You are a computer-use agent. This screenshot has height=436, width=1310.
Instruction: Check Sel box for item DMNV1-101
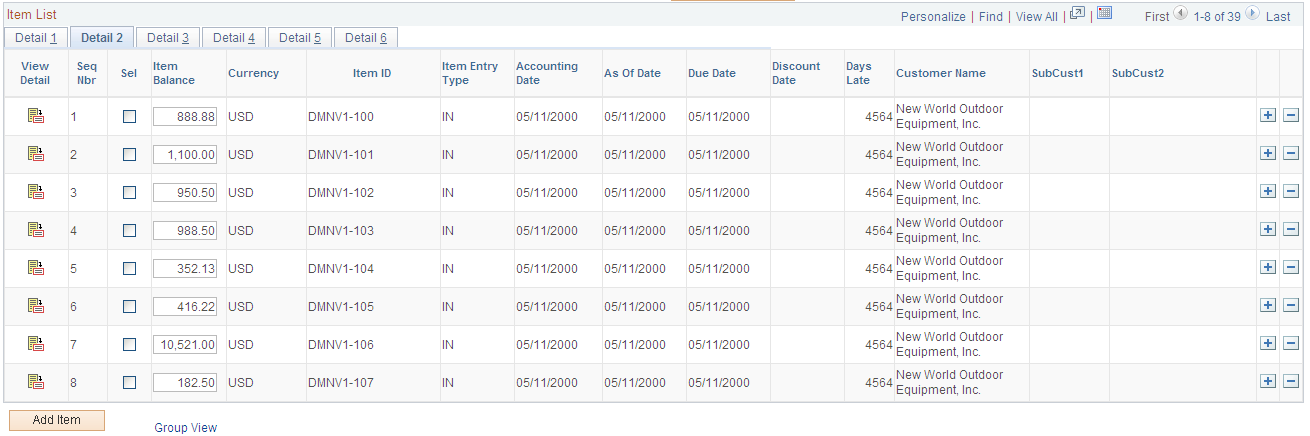coord(129,155)
